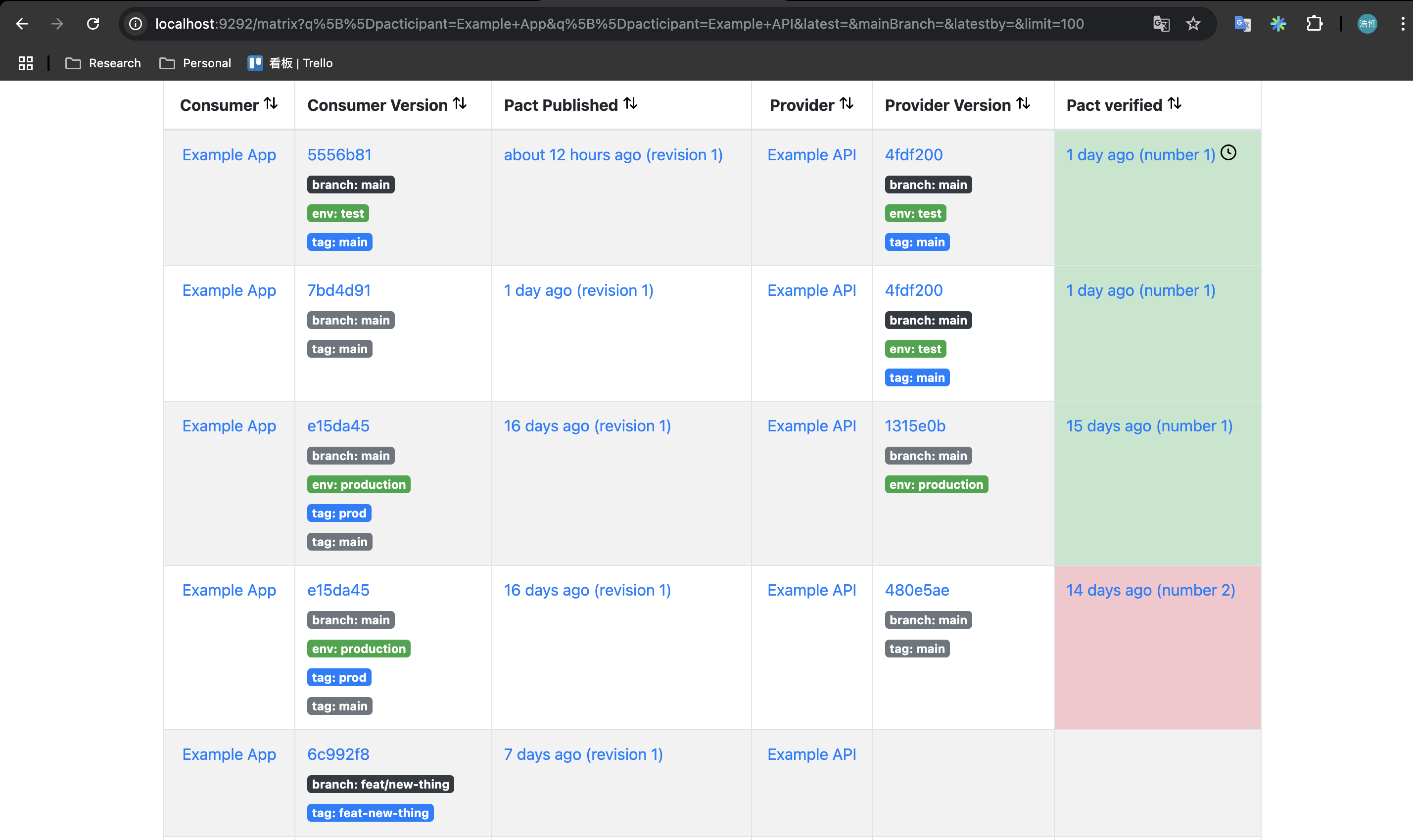The height and width of the screenshot is (840, 1413).
Task: Open provider version 1315e0b
Action: (x=915, y=425)
